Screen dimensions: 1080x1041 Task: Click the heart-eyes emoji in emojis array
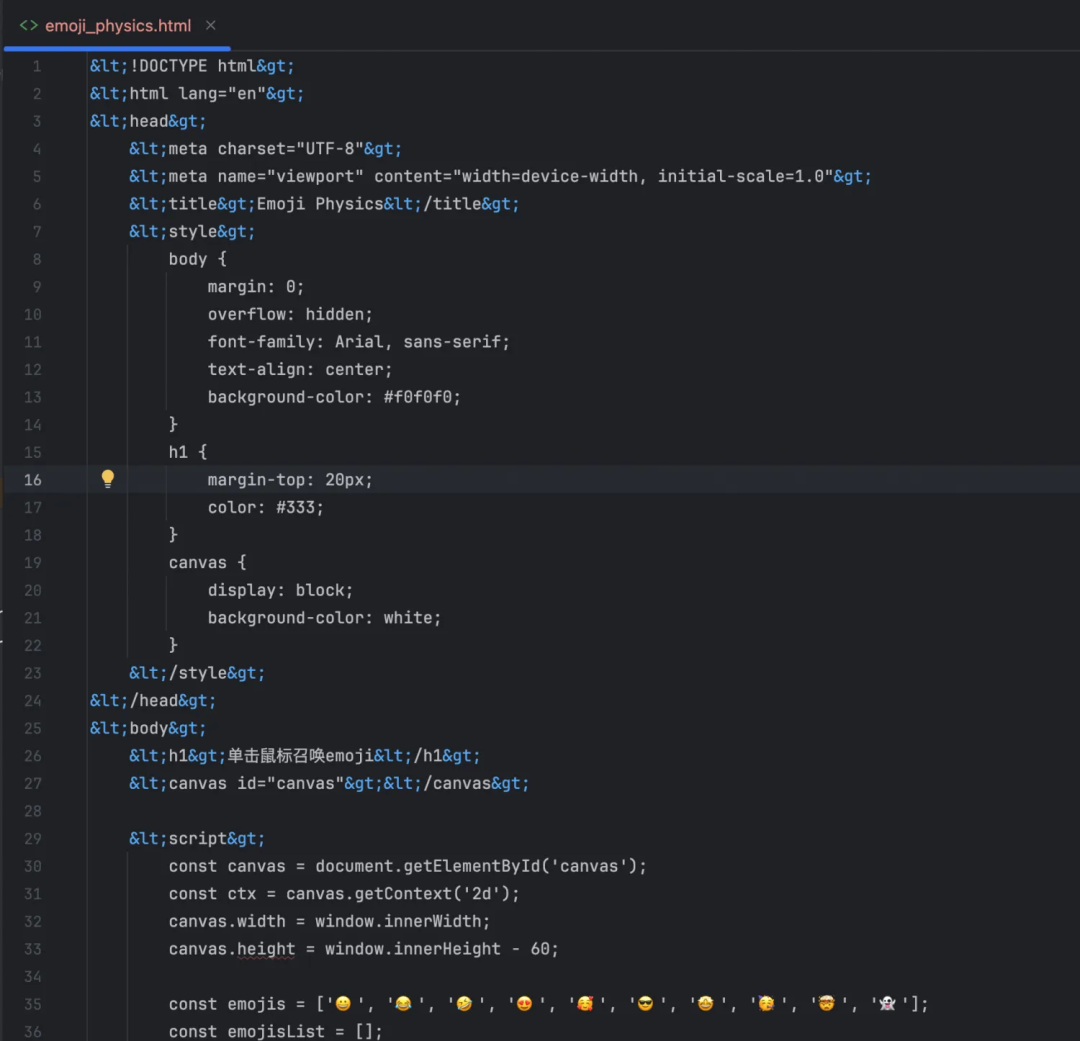pyautogui.click(x=524, y=1004)
